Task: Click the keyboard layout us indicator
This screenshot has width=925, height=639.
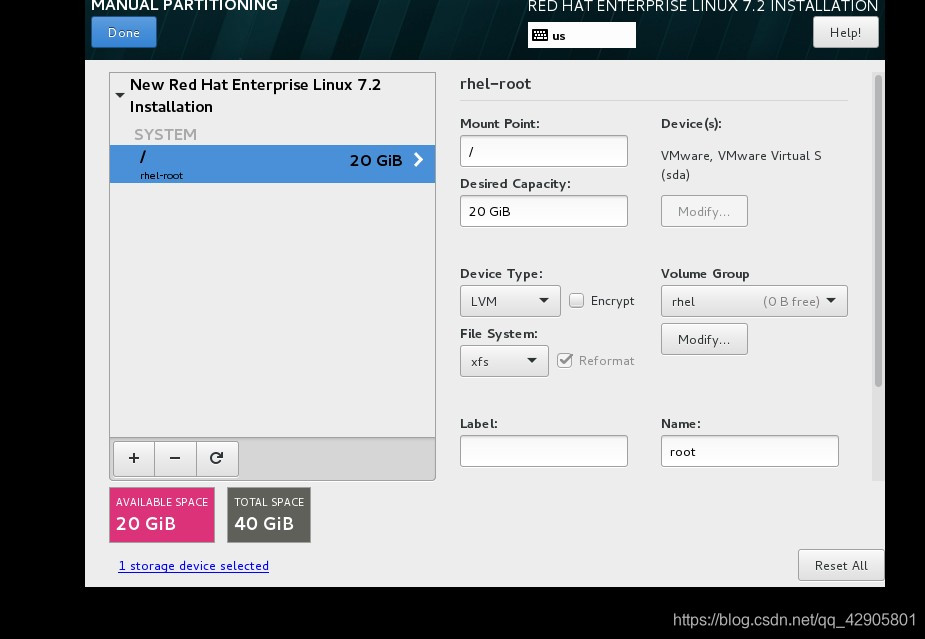Action: [x=582, y=35]
